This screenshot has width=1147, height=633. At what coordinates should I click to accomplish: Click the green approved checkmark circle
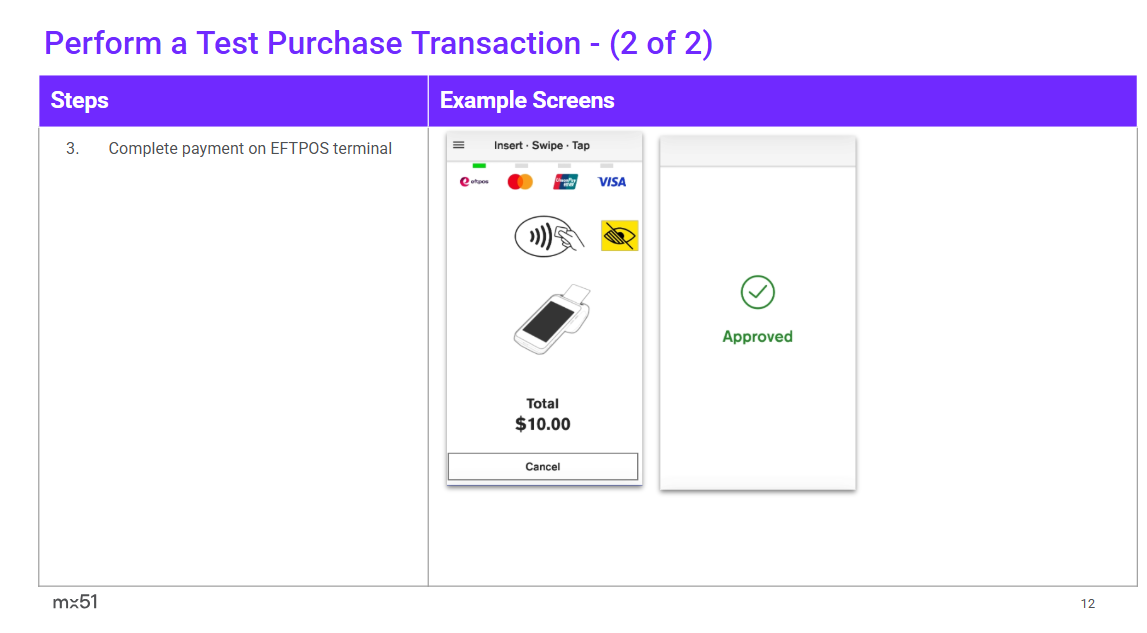(758, 292)
